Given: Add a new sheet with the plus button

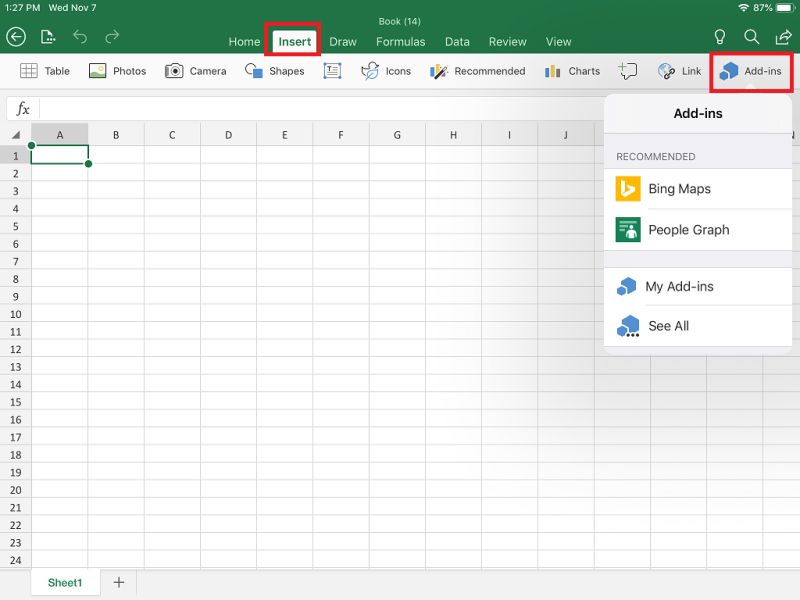Looking at the screenshot, I should pyautogui.click(x=118, y=582).
